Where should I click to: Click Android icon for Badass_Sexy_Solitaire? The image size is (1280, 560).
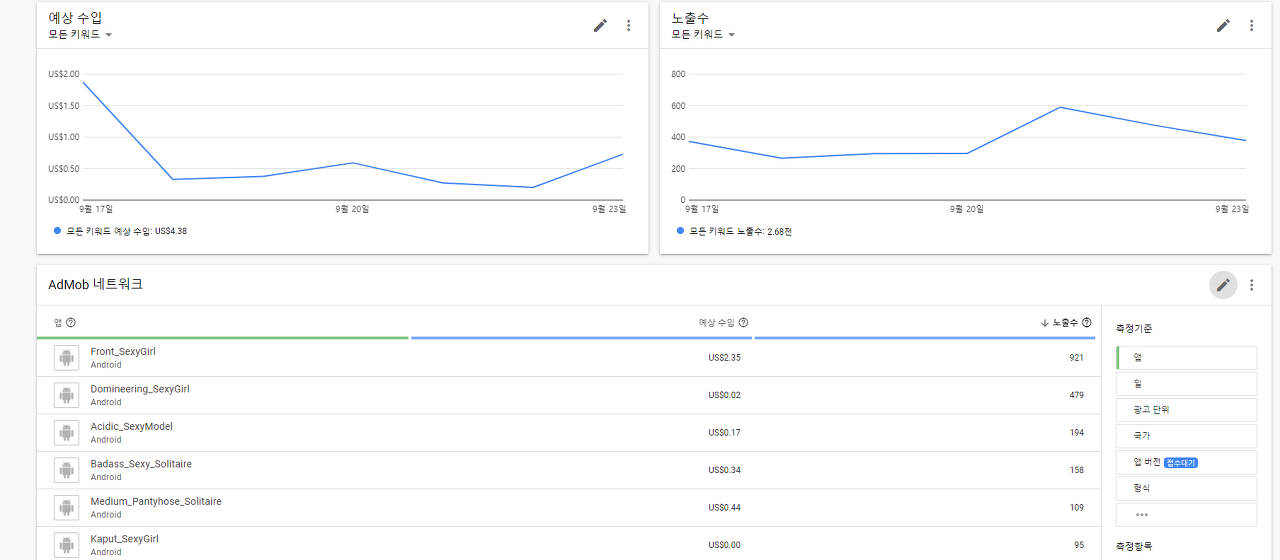click(x=67, y=470)
